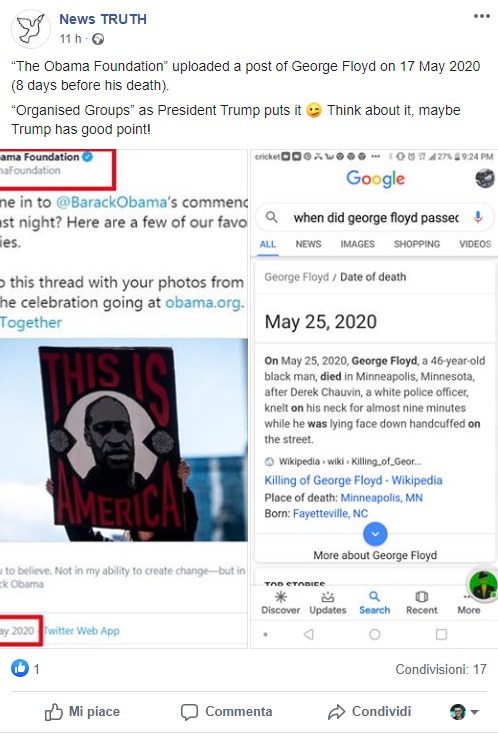498x735 pixels.
Task: Click the This Is America poster image
Action: tap(123, 440)
